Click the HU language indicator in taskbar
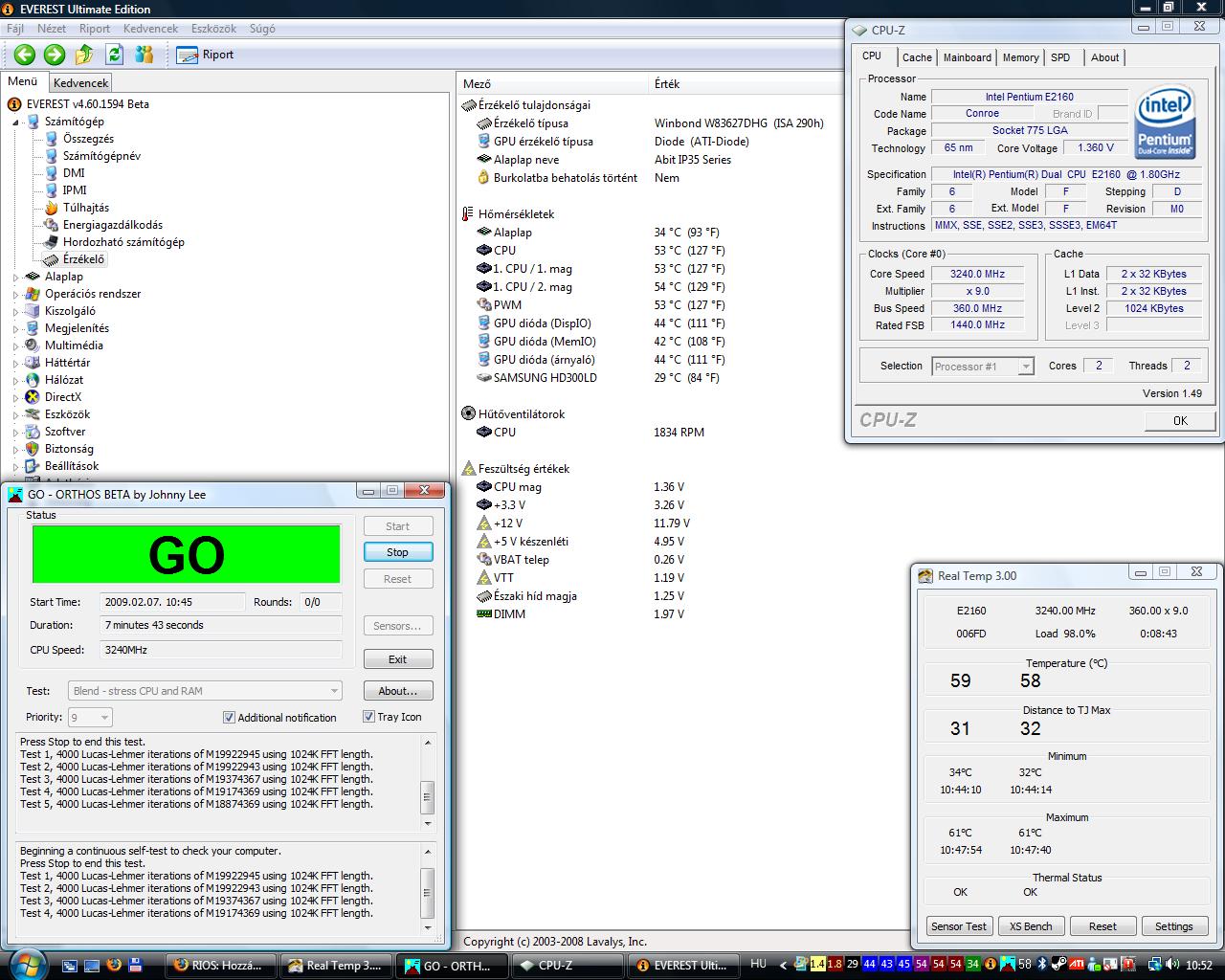The height and width of the screenshot is (980, 1225). pyautogui.click(x=758, y=965)
